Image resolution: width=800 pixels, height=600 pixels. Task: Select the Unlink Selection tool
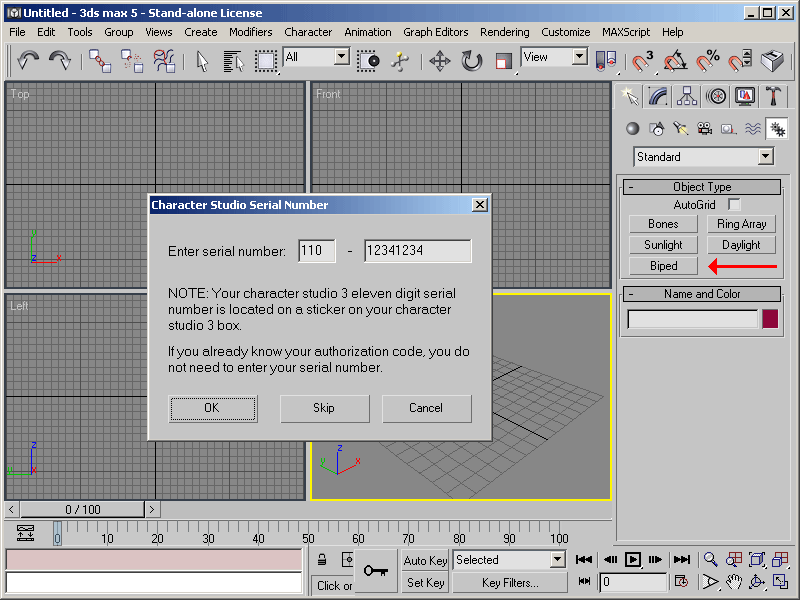point(132,61)
